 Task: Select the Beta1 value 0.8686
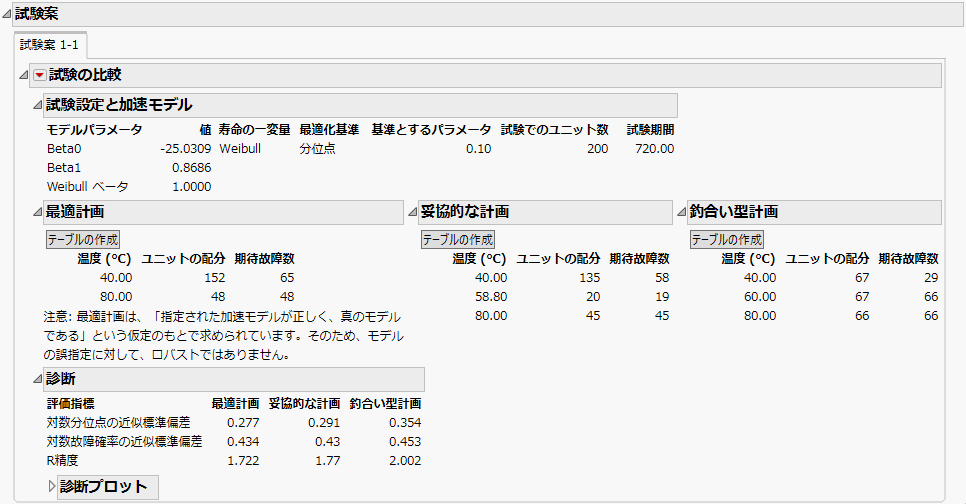tap(192, 168)
